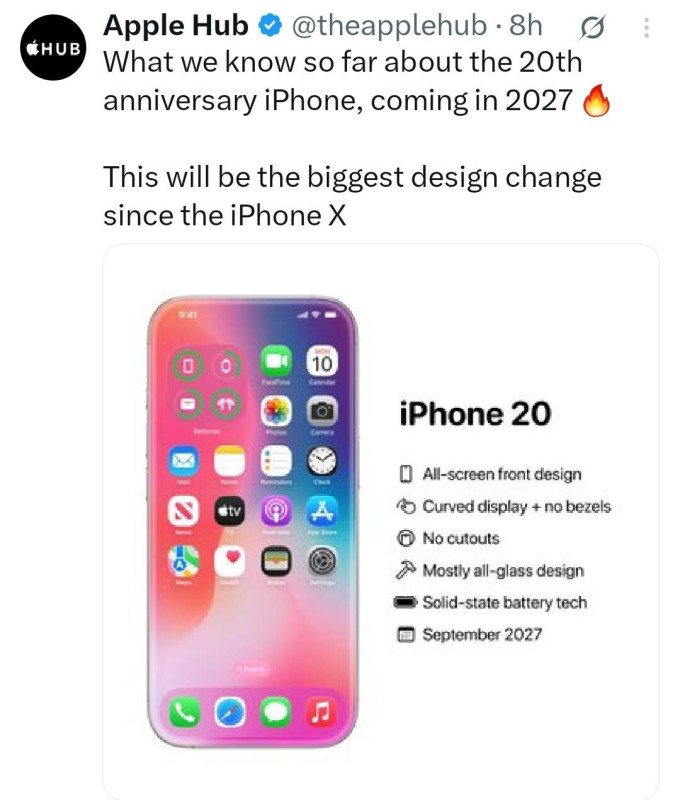Tap the Safari icon in dock
The height and width of the screenshot is (800, 680).
click(230, 712)
